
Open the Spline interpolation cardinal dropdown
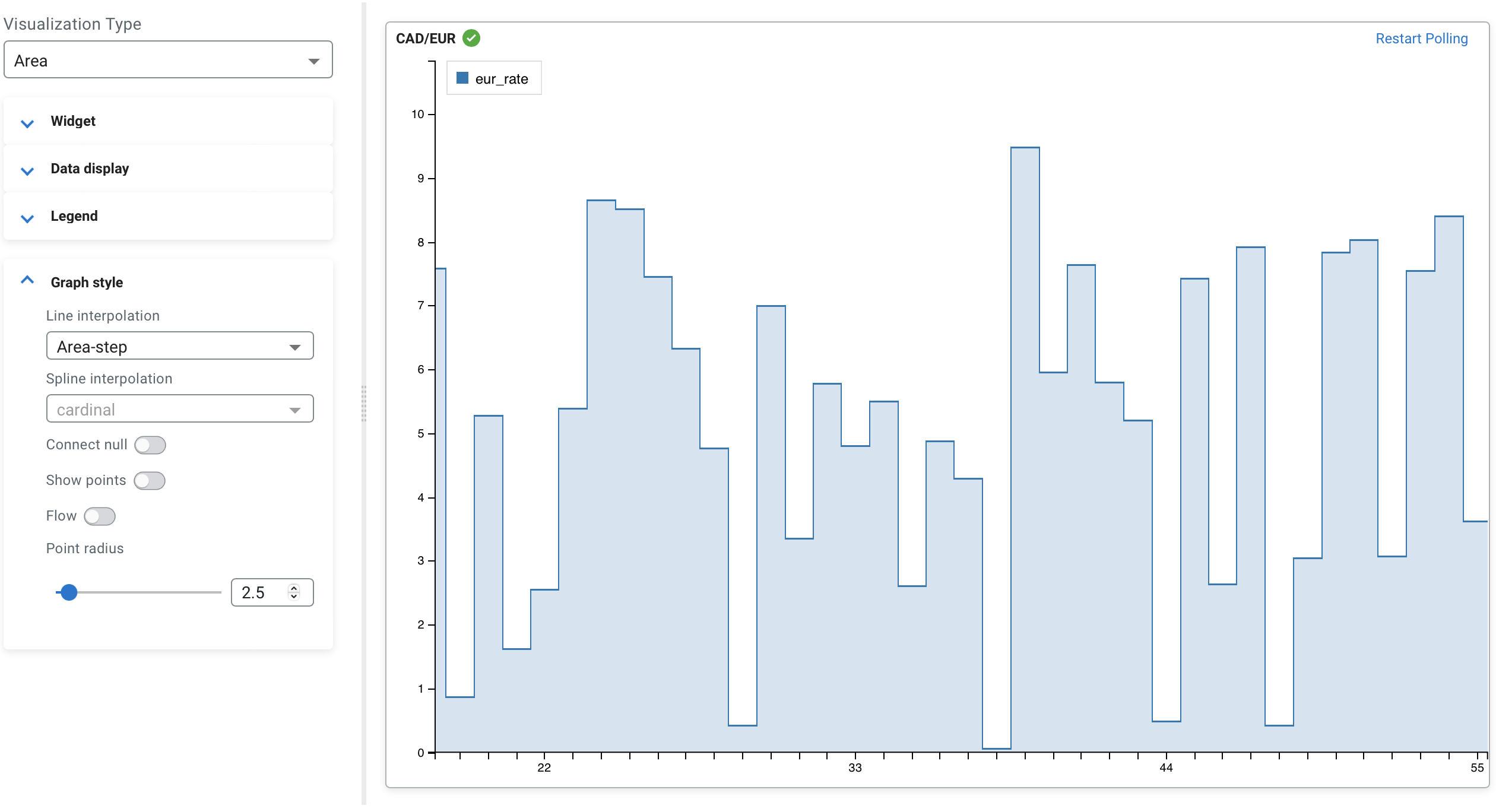179,409
